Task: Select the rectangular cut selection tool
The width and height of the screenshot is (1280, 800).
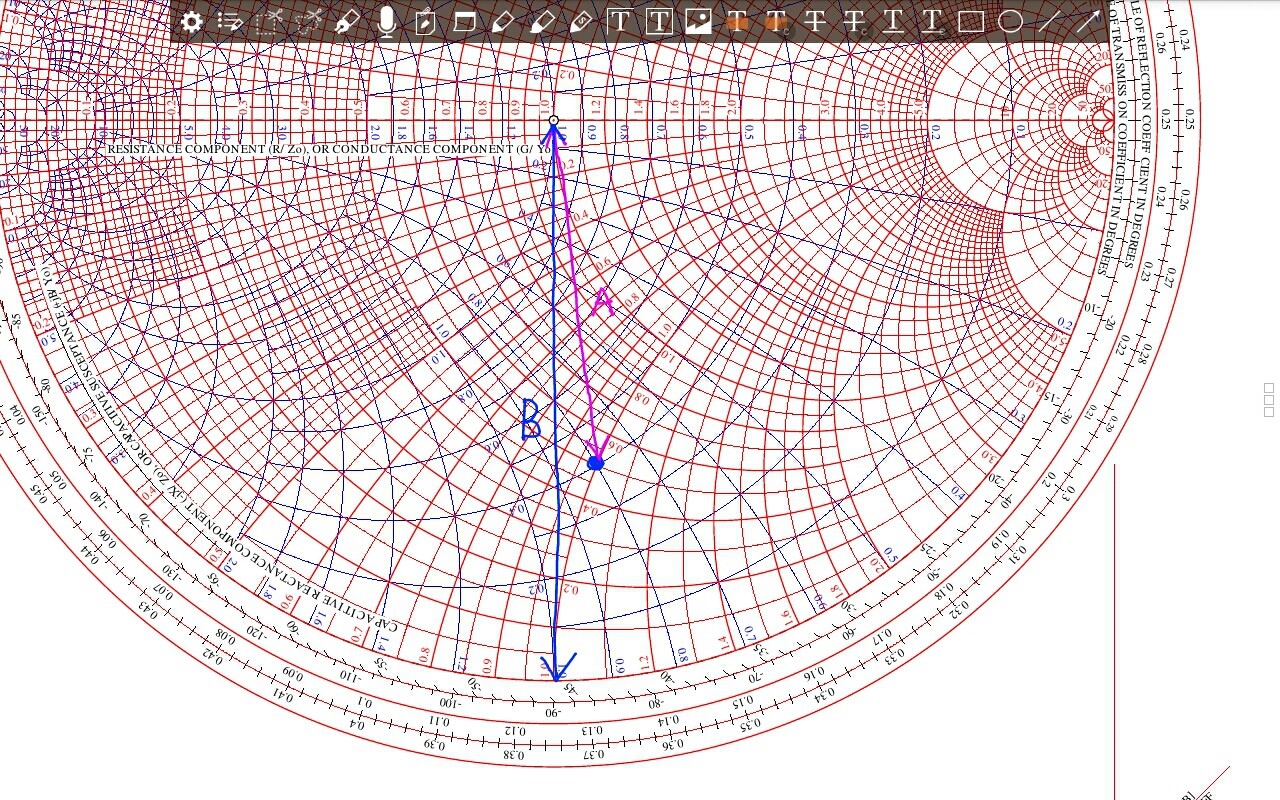Action: coord(269,21)
